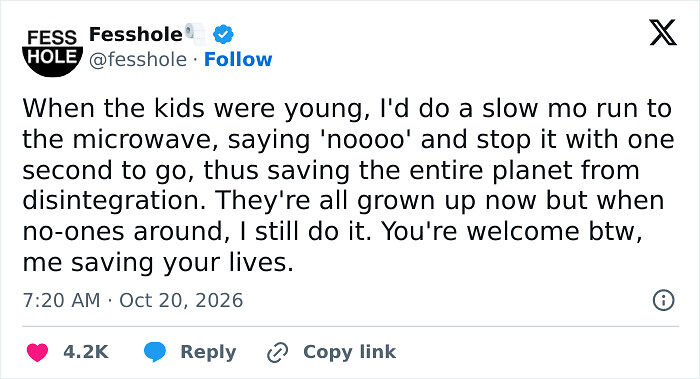The width and height of the screenshot is (700, 379).
Task: Click the blue verified checkmark badge
Action: pyautogui.click(x=223, y=34)
